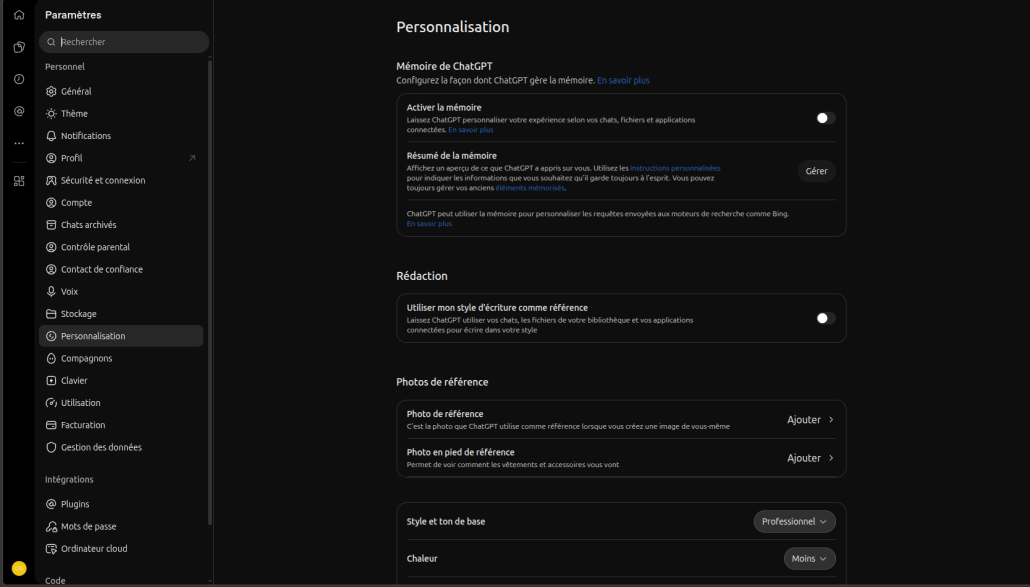Click the Rechercher search field
This screenshot has height=587, width=1030.
(124, 42)
